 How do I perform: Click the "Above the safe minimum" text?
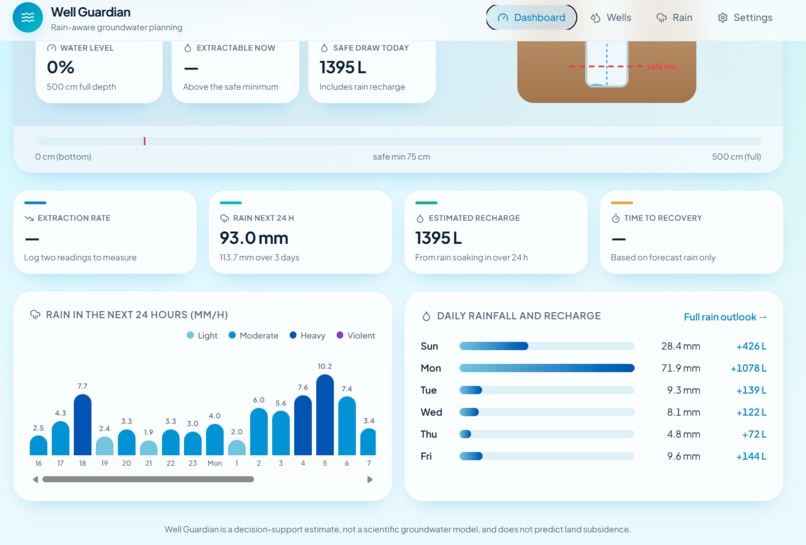tap(231, 87)
